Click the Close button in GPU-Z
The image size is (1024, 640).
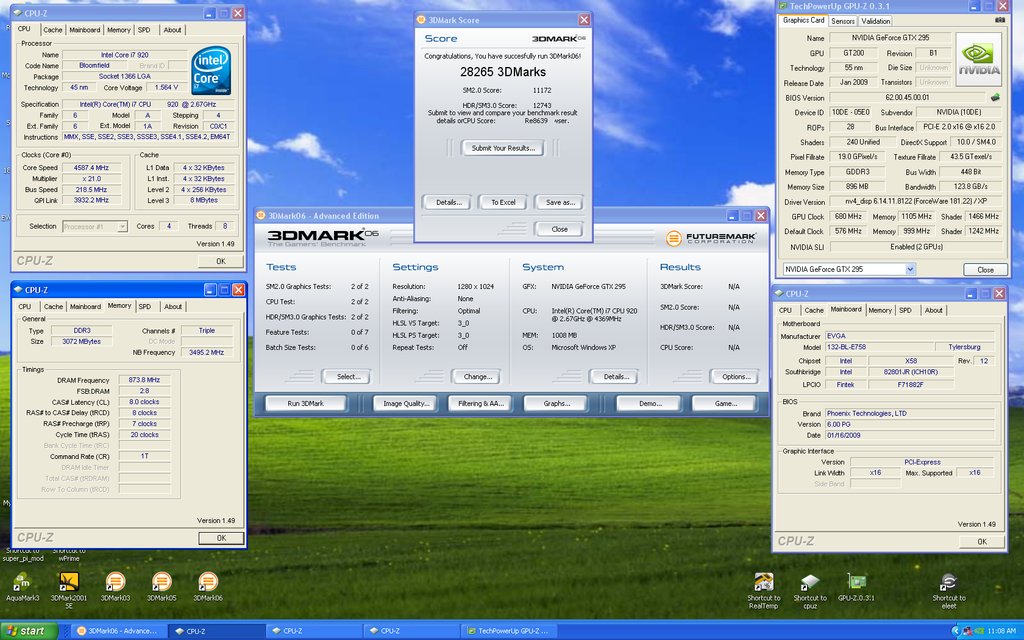coord(985,270)
